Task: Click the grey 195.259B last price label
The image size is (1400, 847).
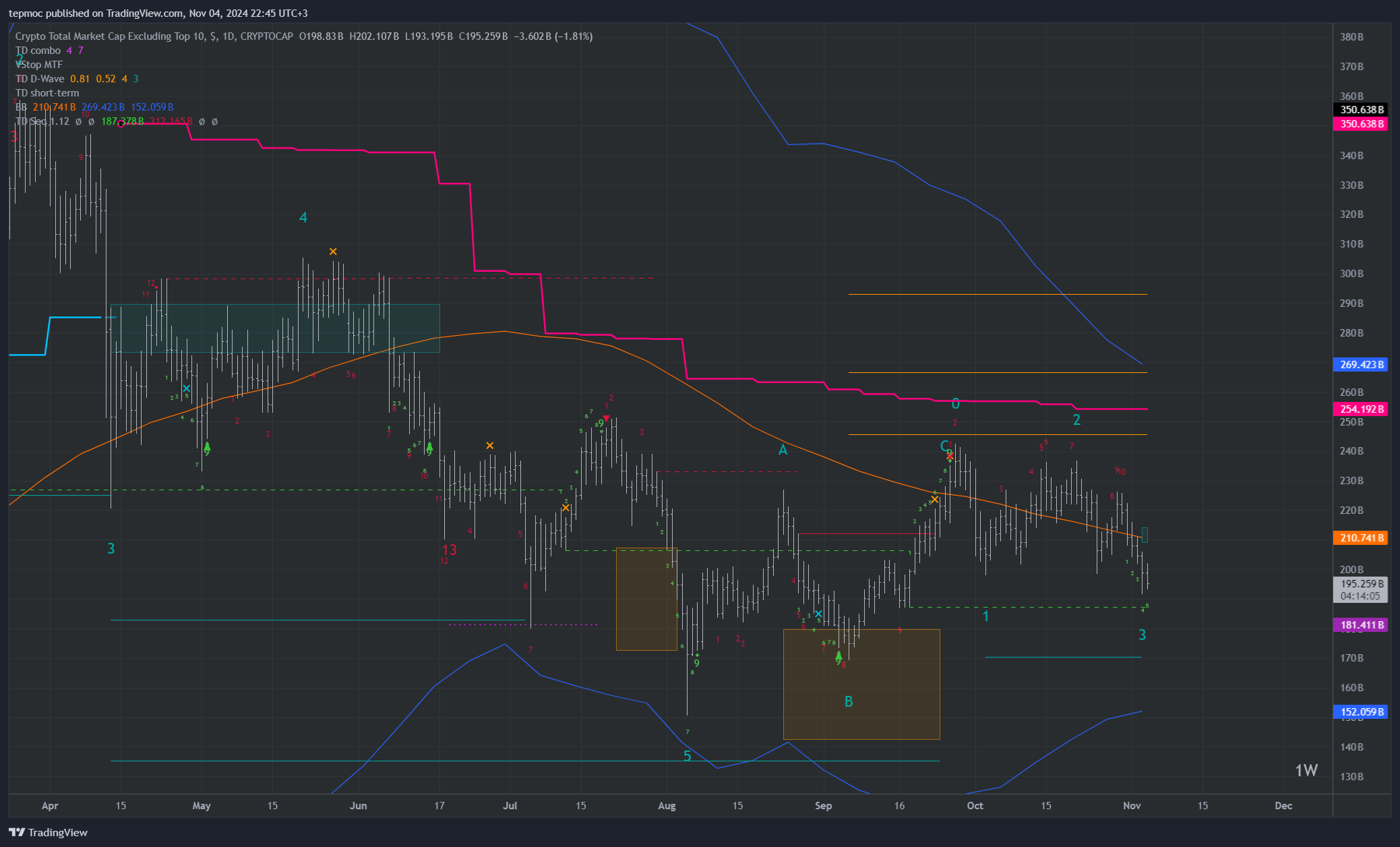Action: point(1360,584)
